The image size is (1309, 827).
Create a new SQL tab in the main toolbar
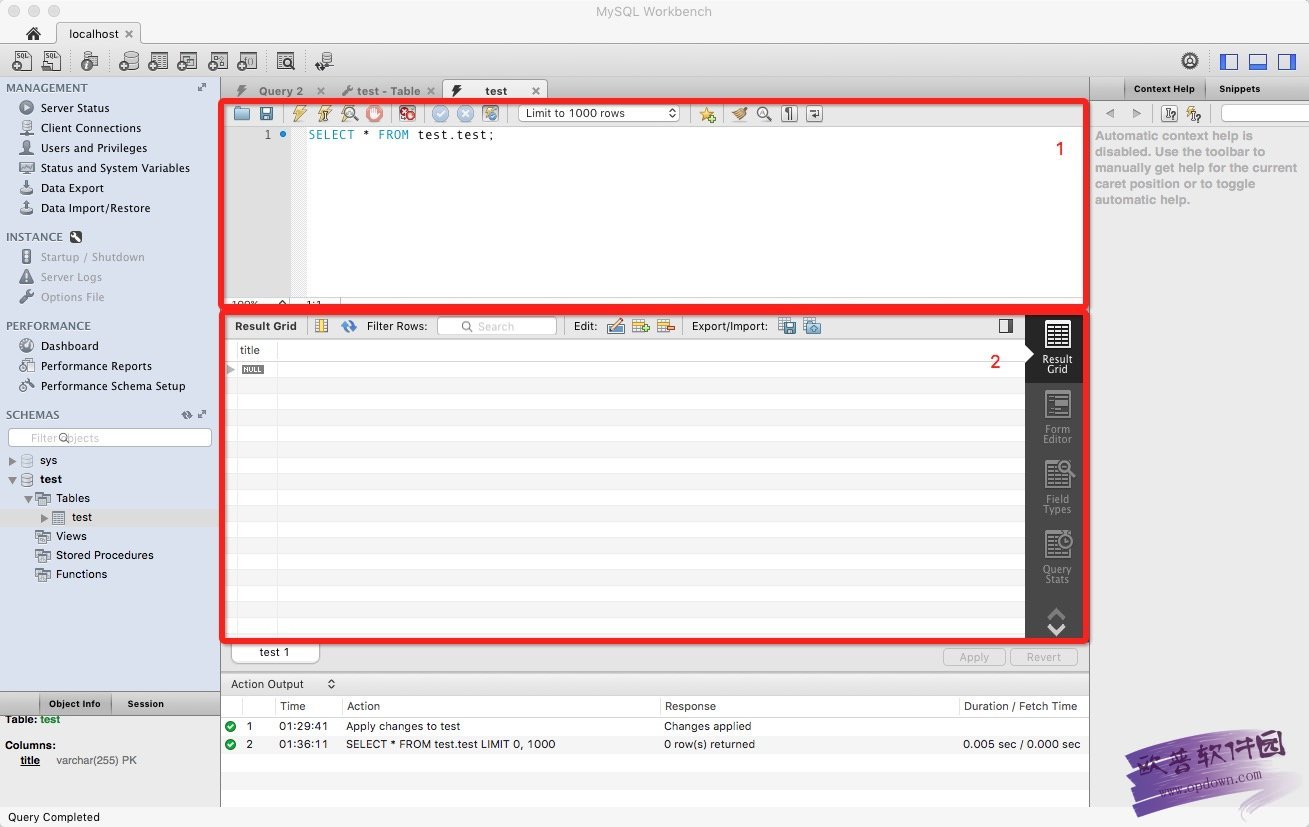[x=21, y=61]
